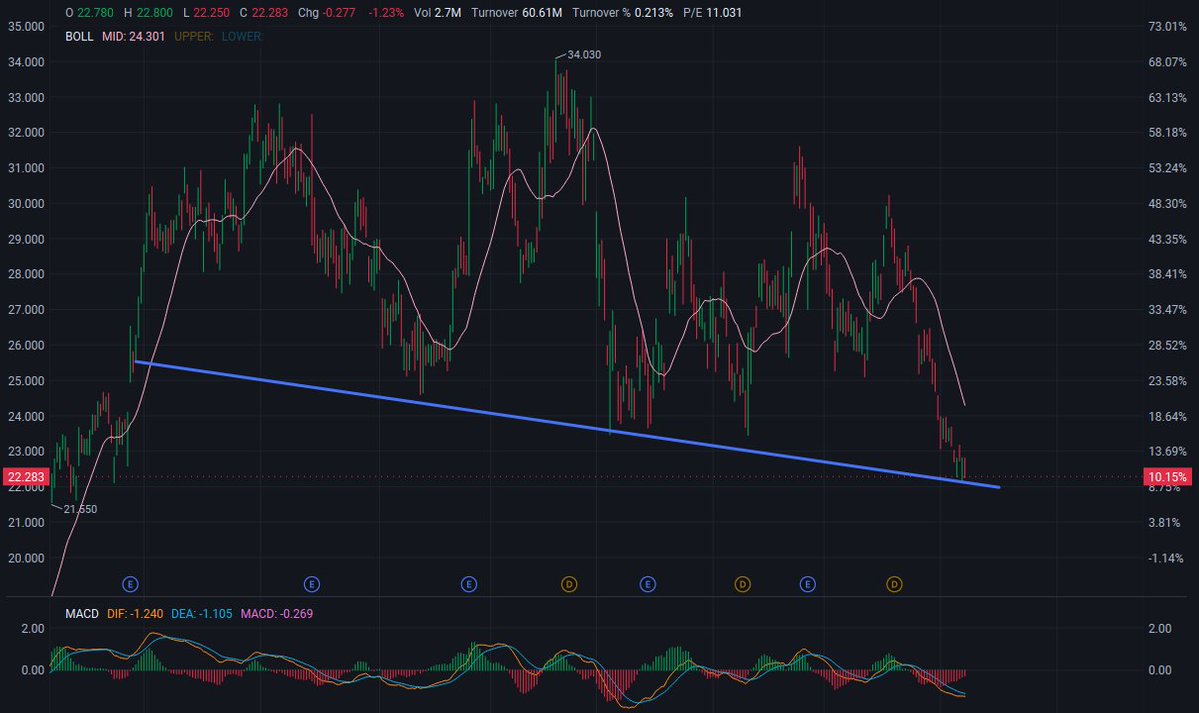Click the -1.14% right axis label
The image size is (1199, 713).
(x=1167, y=558)
